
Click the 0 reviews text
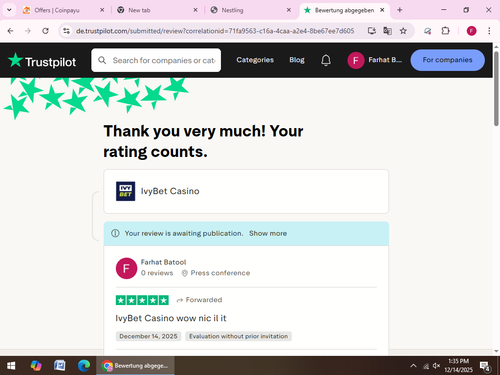tap(157, 273)
